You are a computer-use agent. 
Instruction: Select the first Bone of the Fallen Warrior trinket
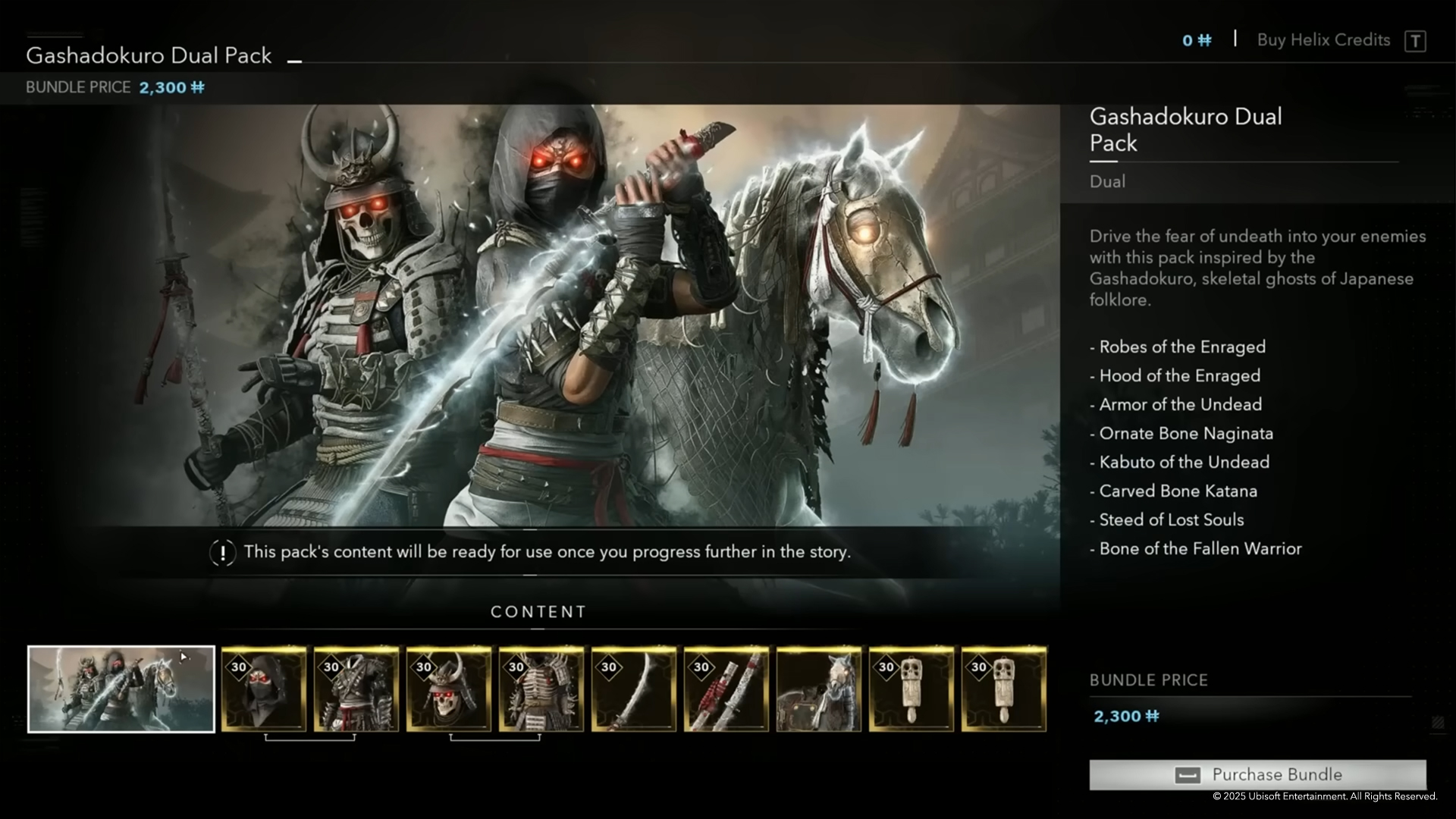coord(912,689)
